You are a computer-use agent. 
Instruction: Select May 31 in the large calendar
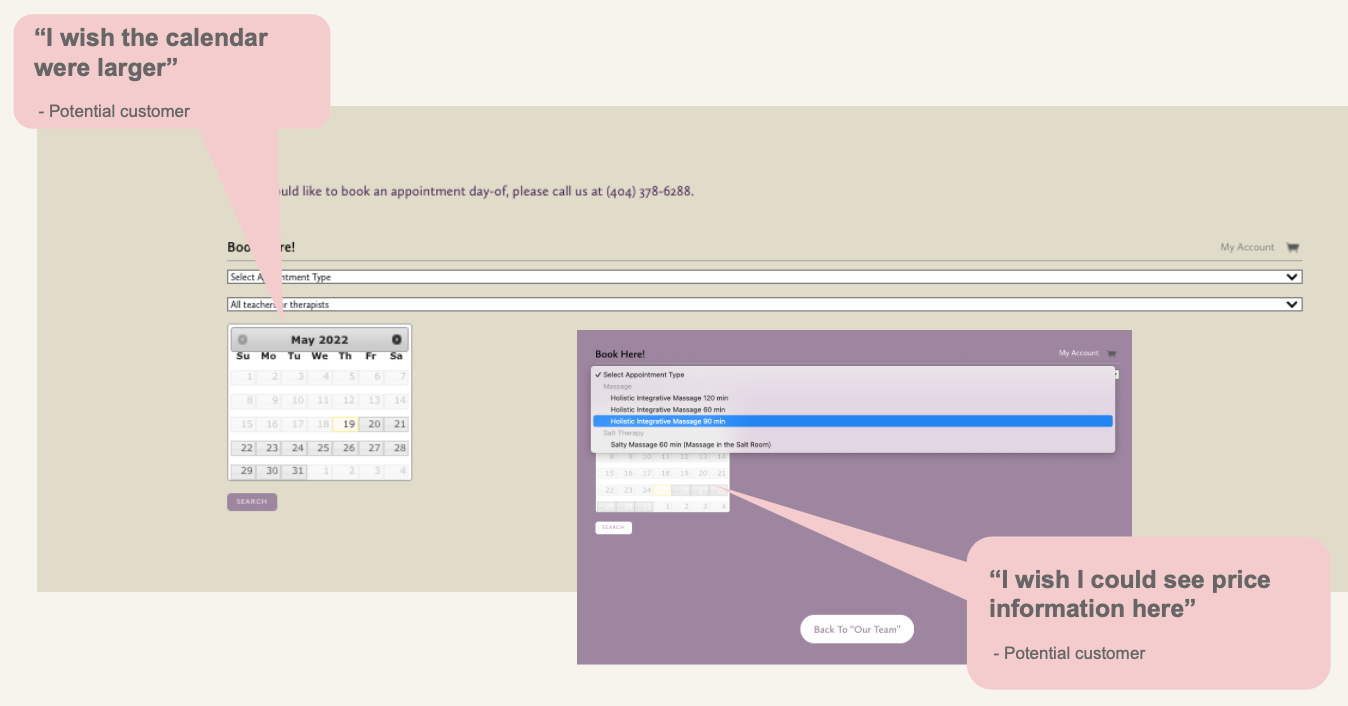tap(295, 471)
